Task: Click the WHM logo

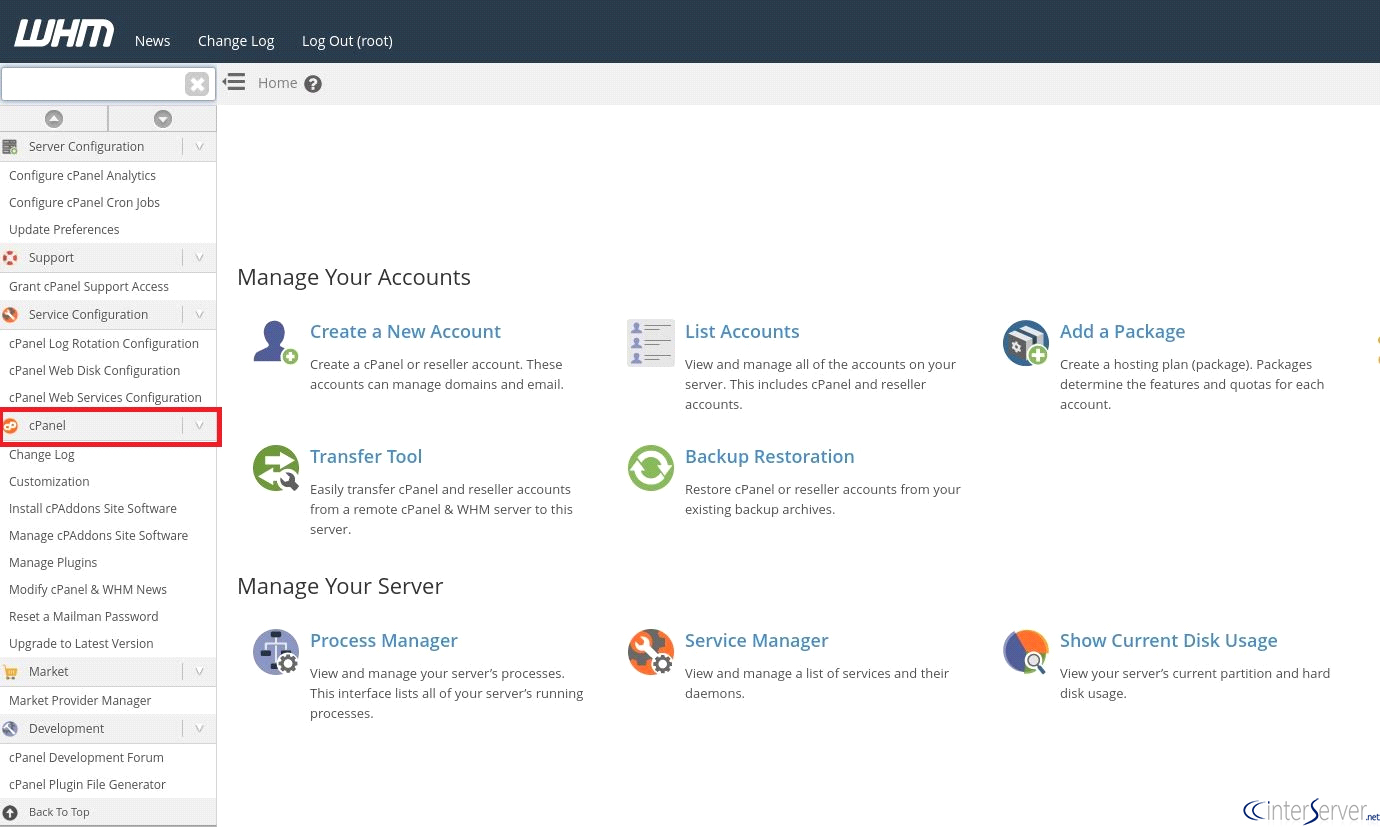Action: point(64,34)
